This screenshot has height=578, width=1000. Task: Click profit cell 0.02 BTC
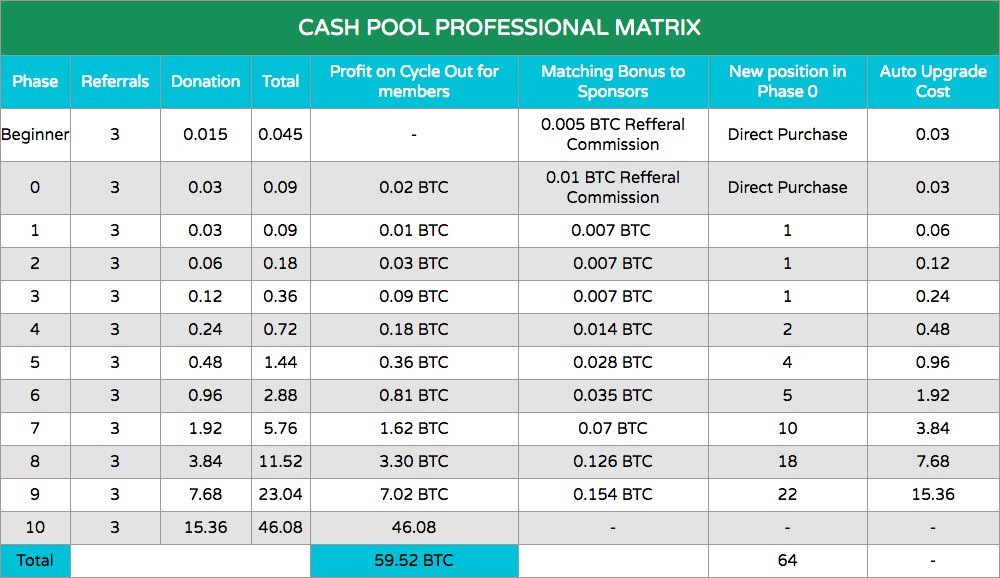tap(414, 188)
